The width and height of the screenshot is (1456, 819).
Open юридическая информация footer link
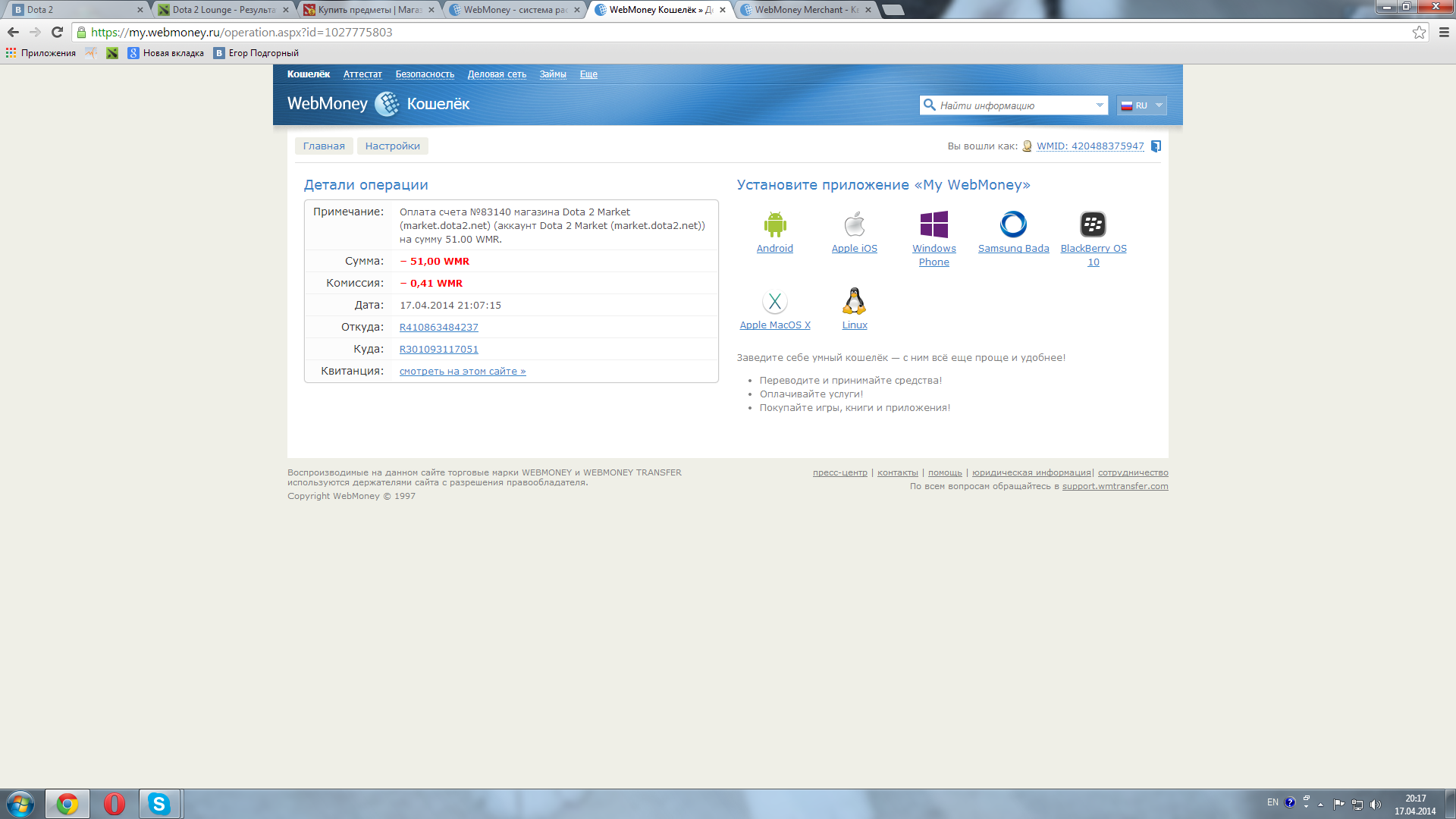point(1031,473)
